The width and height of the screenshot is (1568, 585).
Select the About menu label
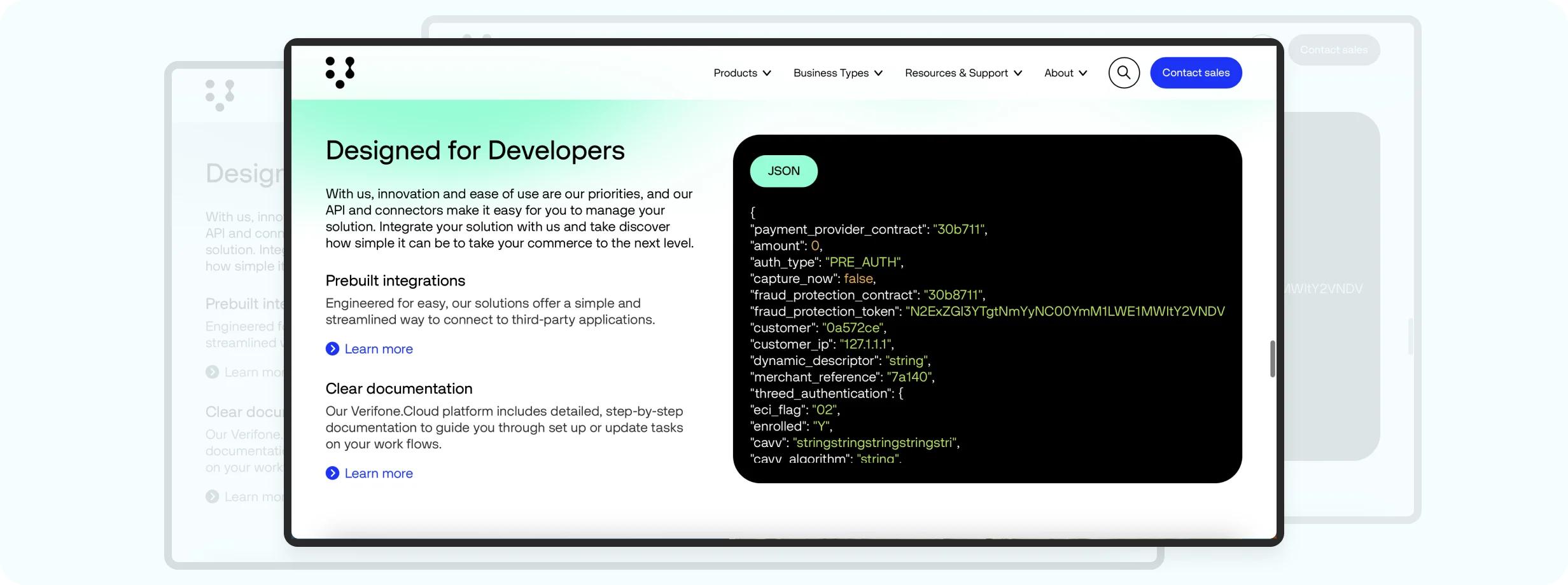click(x=1058, y=73)
